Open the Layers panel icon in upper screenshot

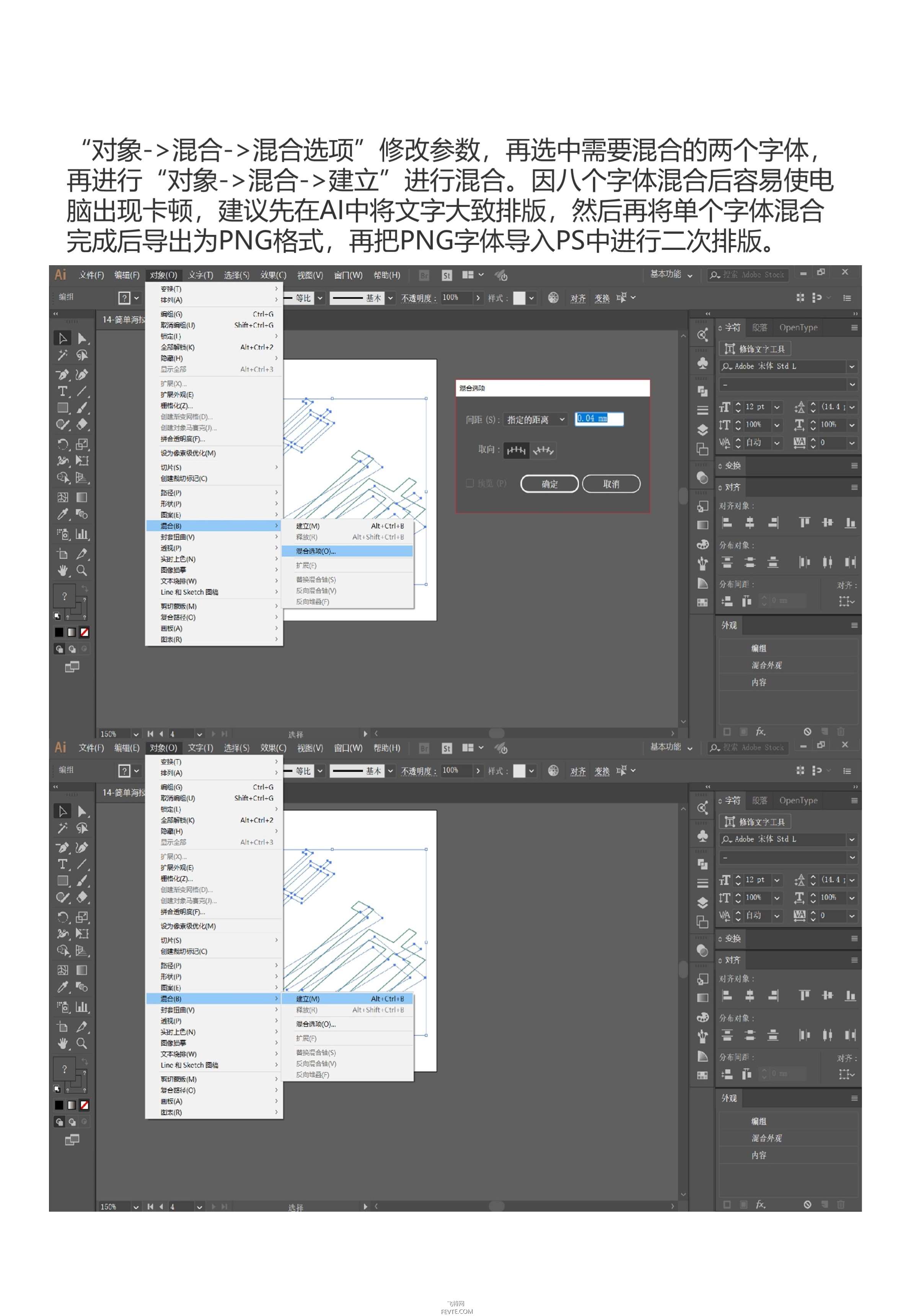[x=702, y=429]
